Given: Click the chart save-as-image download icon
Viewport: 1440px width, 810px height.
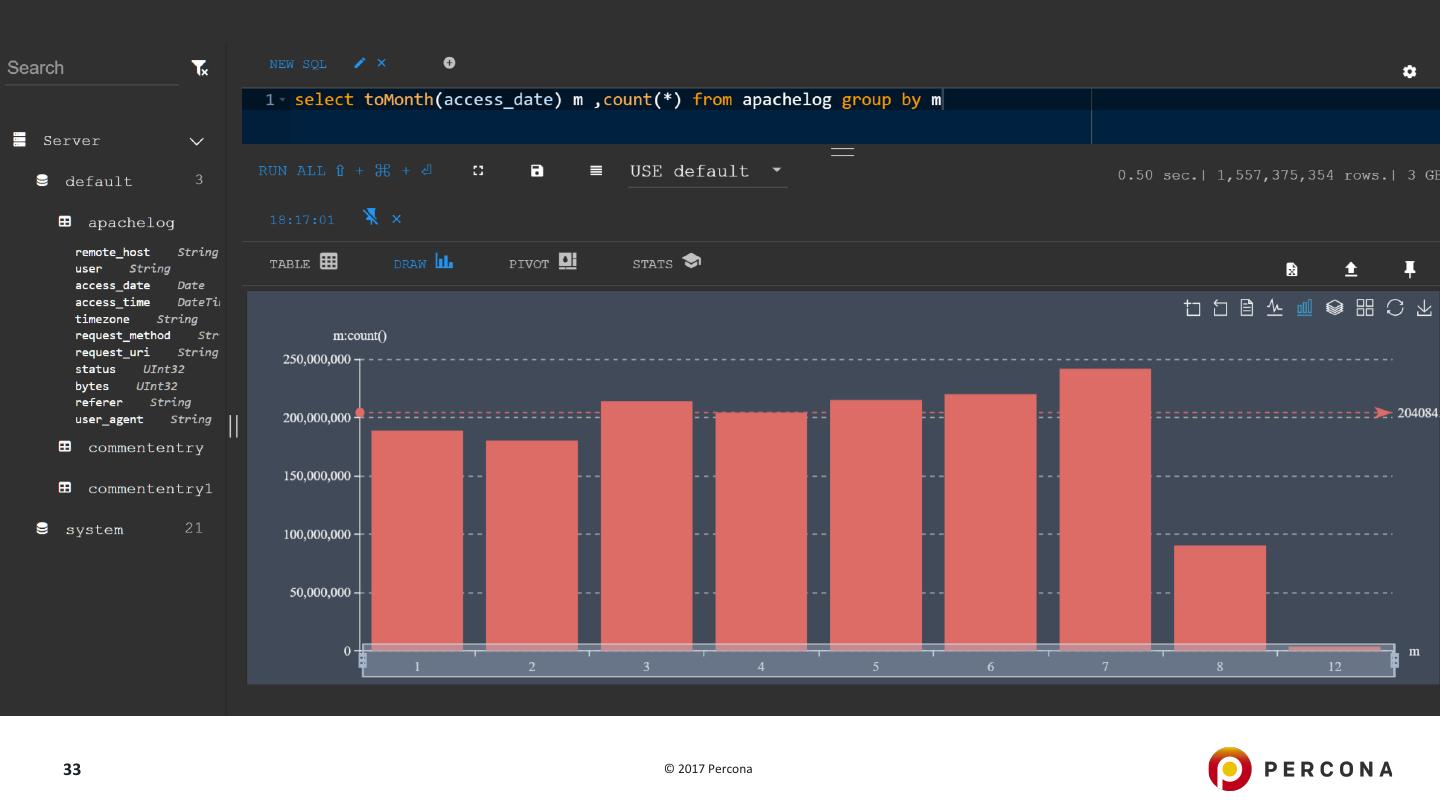Looking at the screenshot, I should click(1424, 308).
